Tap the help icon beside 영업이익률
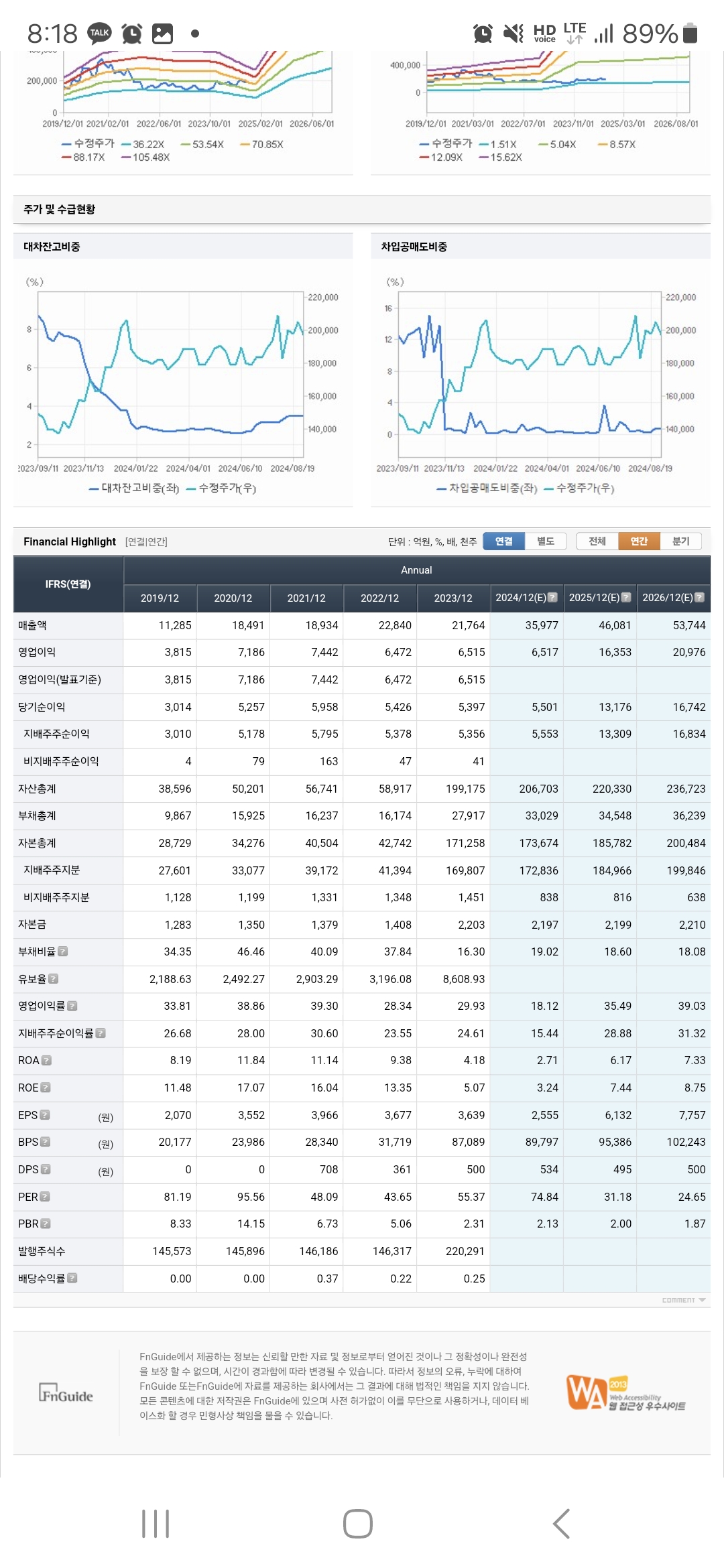Screen dimensions: 724x1568 pos(72,1006)
